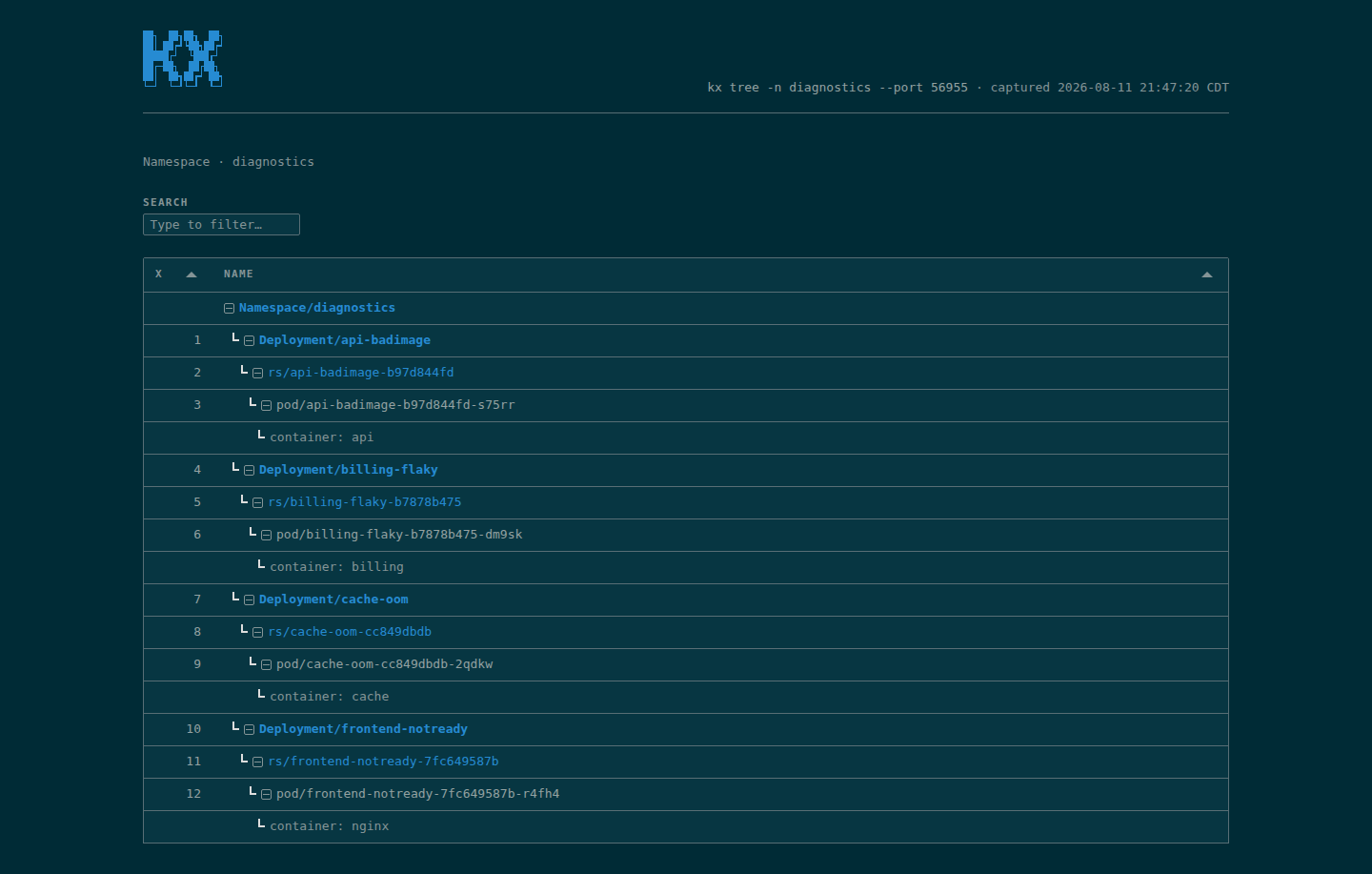Click the kx tree command text
Image resolution: width=1372 pixels, height=874 pixels.
pyautogui.click(x=837, y=88)
